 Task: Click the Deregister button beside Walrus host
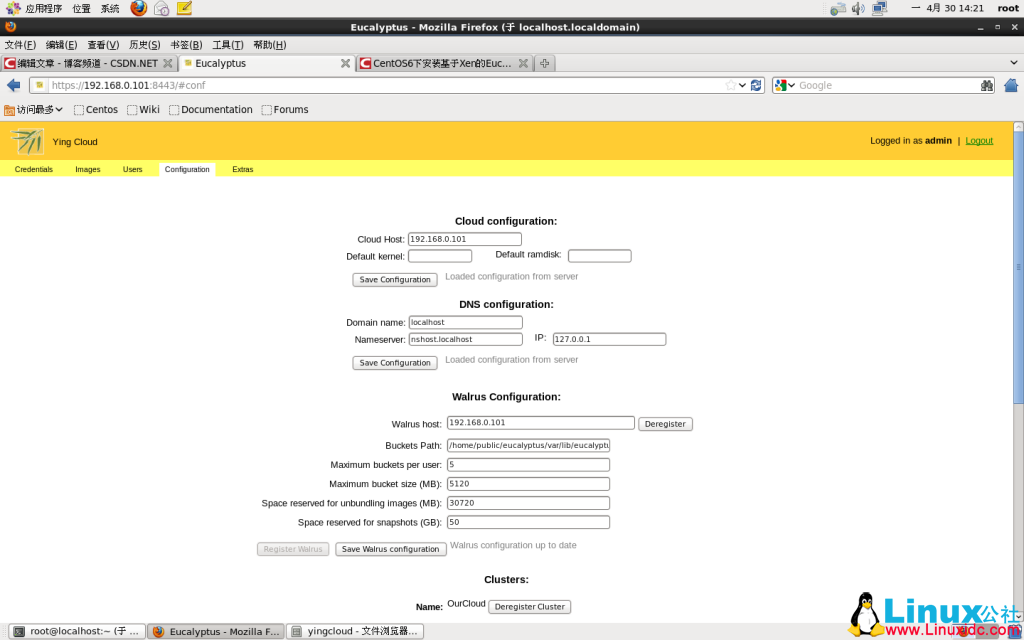tap(665, 424)
